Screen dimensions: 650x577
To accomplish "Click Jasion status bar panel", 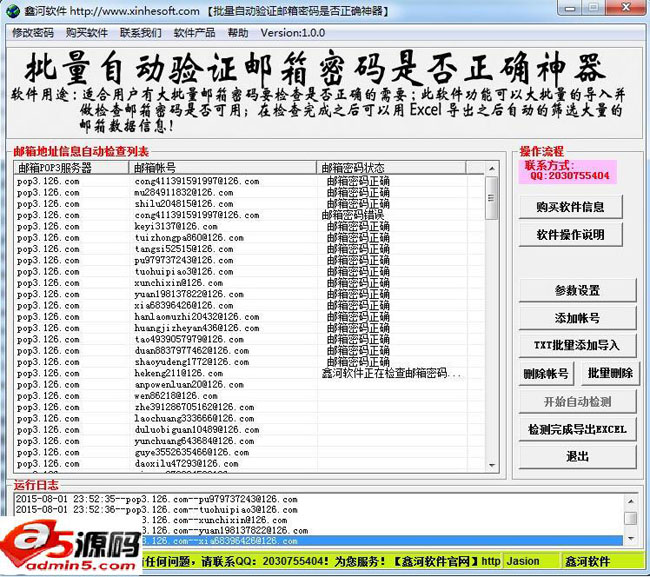I will (x=531, y=561).
